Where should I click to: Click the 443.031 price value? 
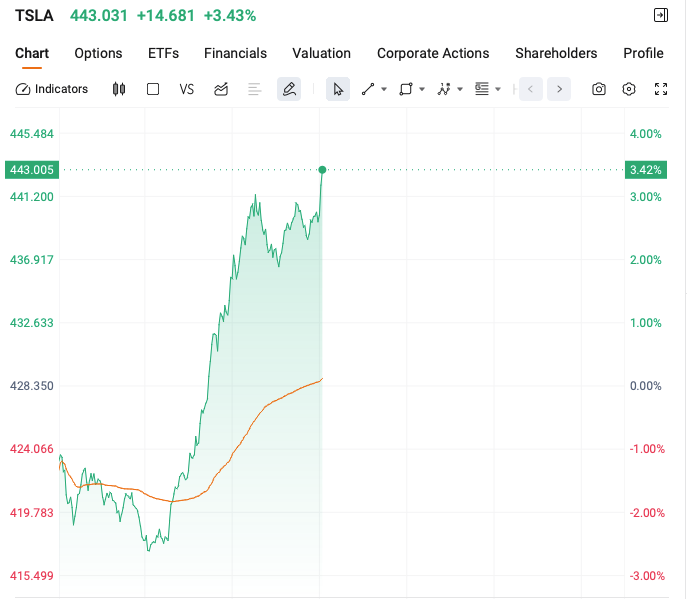pos(99,16)
